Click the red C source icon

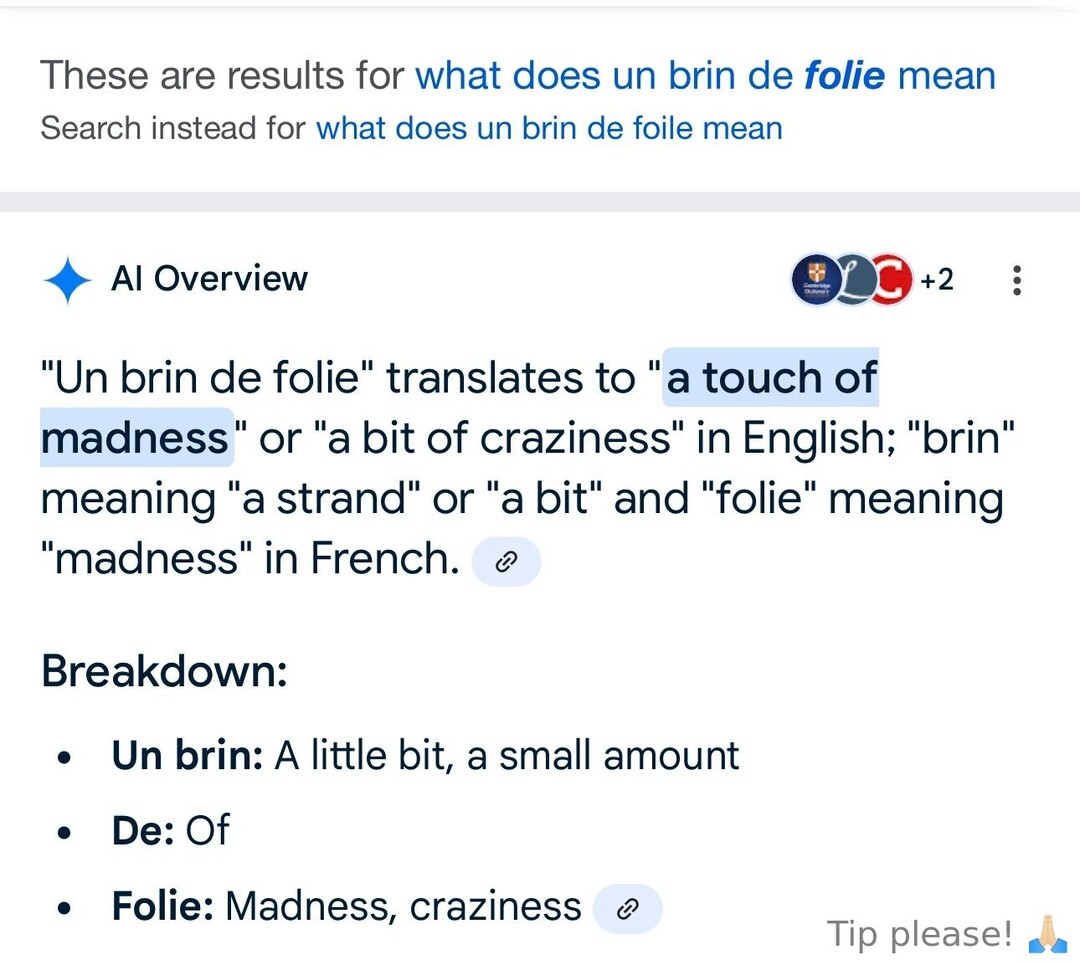point(890,280)
